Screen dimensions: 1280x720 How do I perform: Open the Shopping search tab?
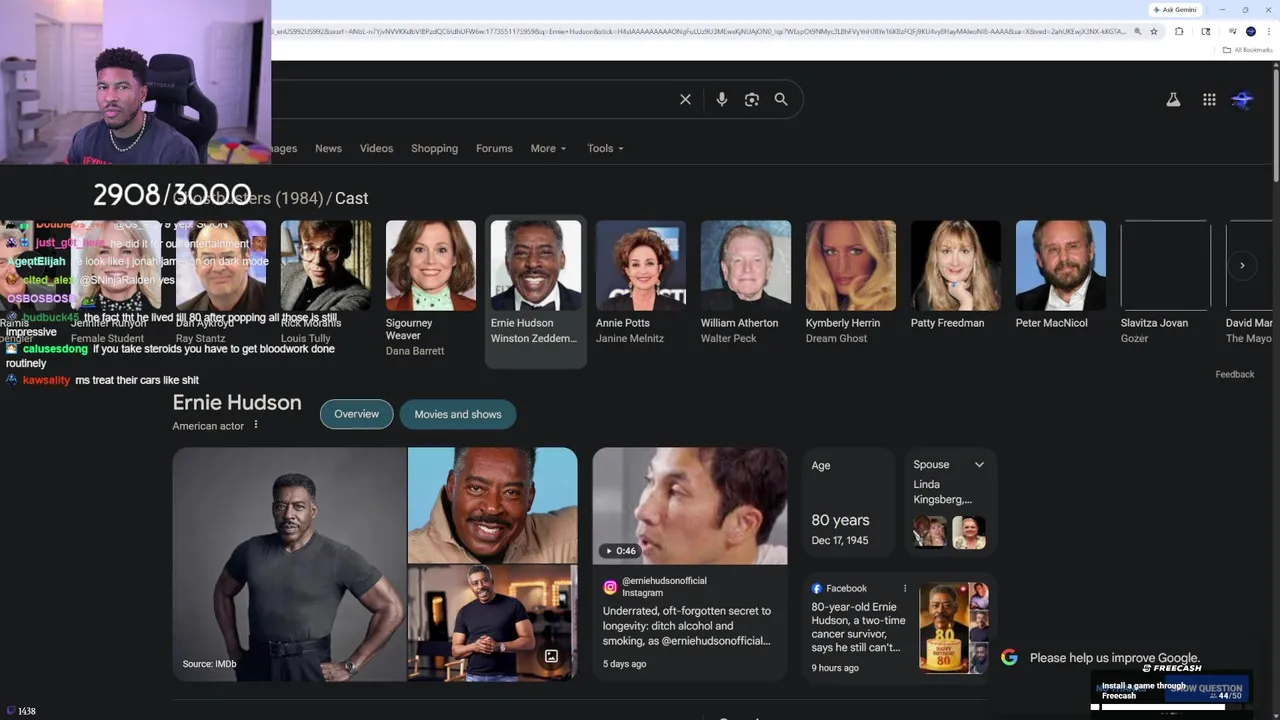point(434,148)
